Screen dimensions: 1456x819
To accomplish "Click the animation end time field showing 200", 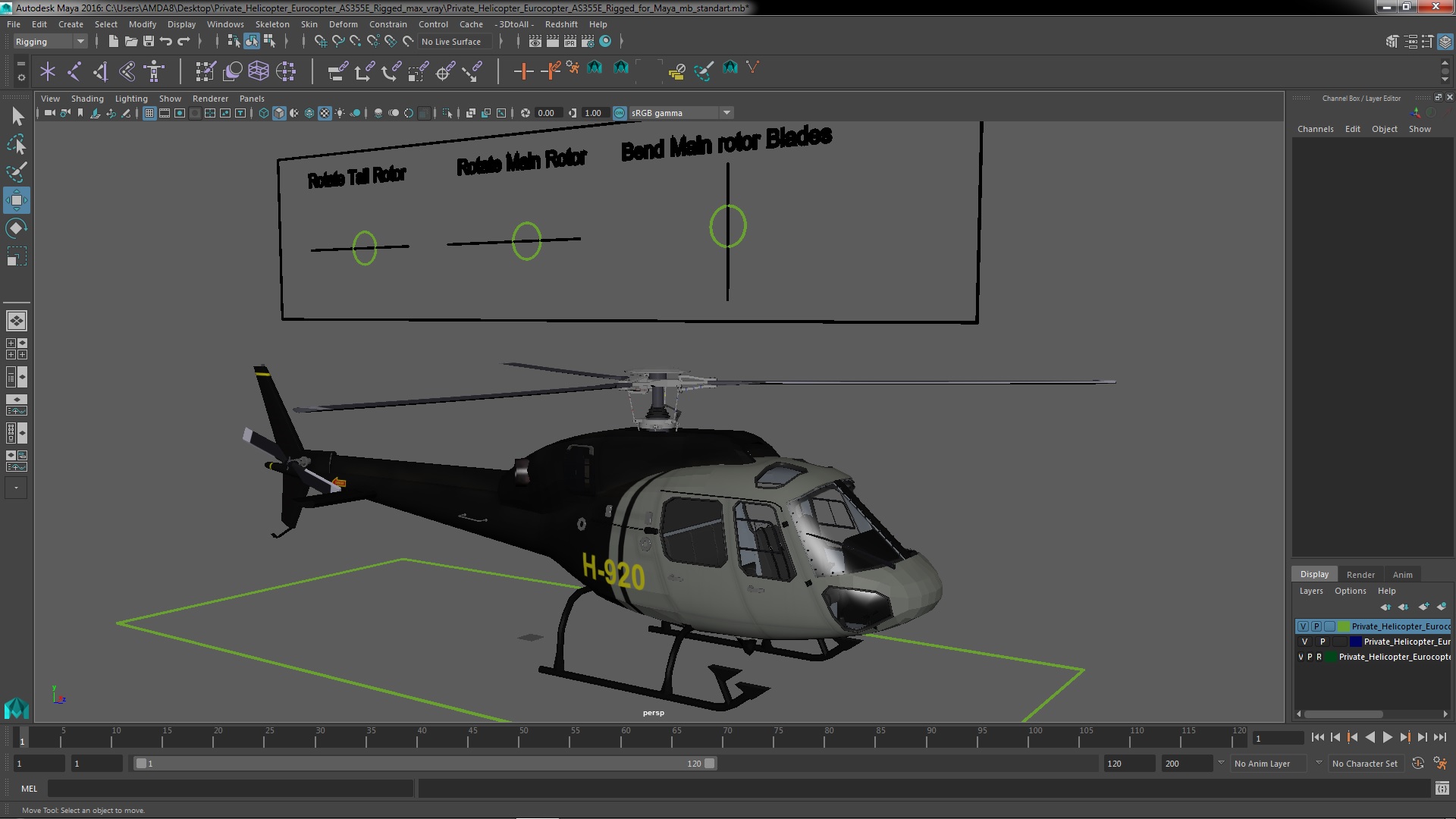I will pos(1186,764).
